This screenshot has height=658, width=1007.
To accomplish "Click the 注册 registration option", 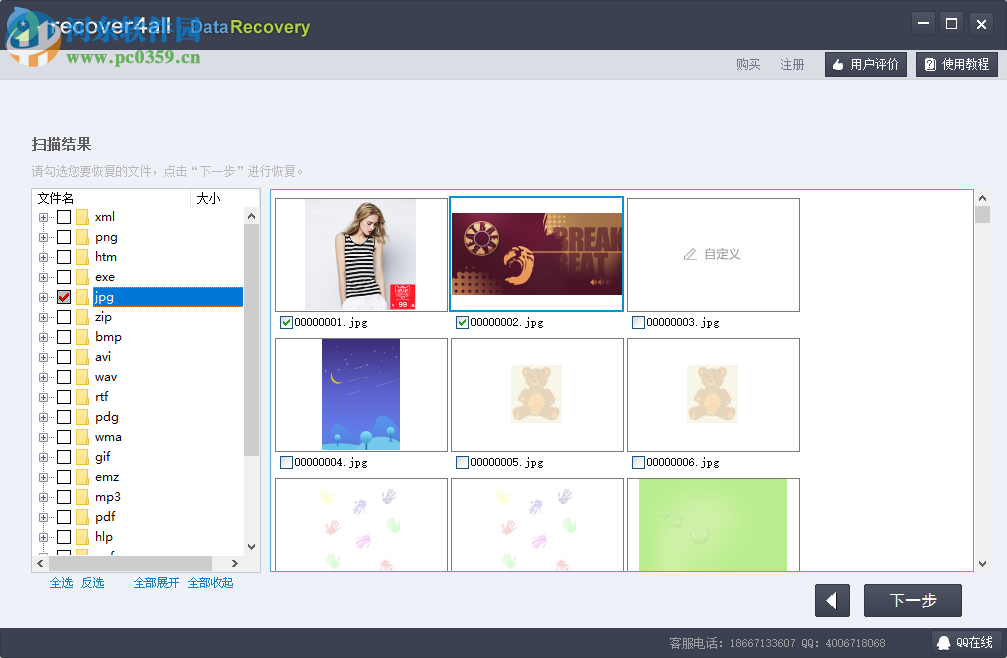I will click(x=792, y=64).
